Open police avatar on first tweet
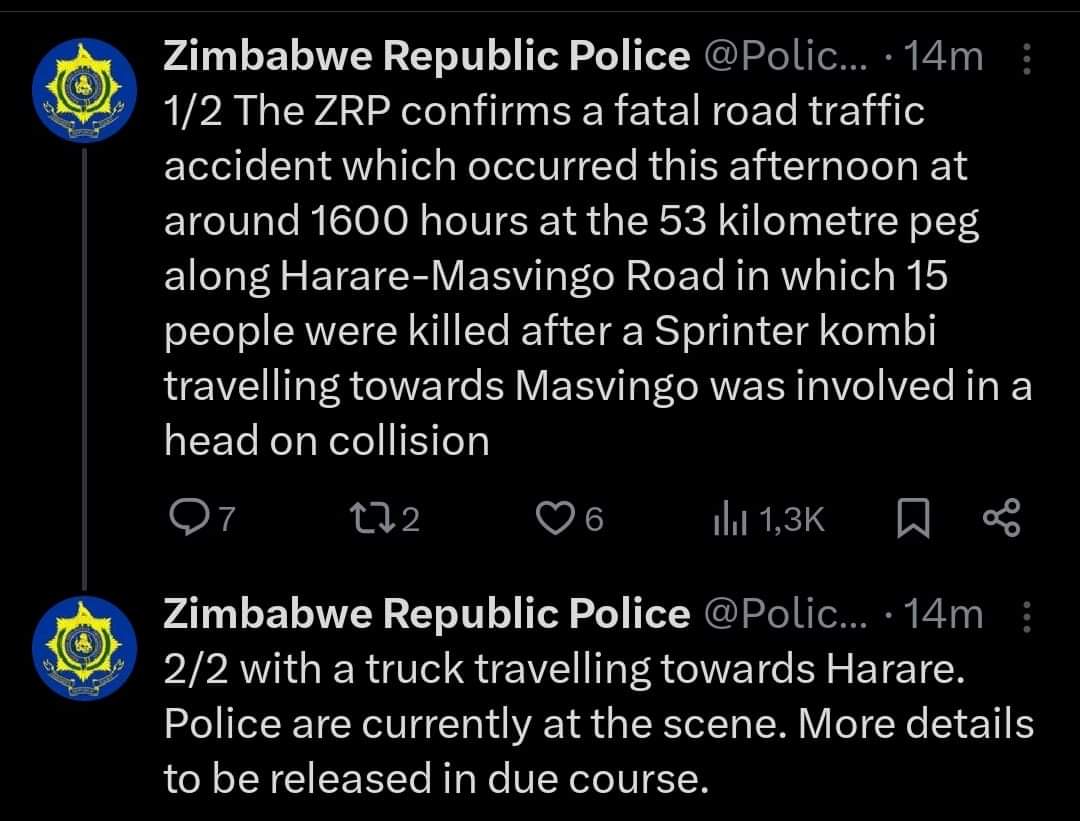The width and height of the screenshot is (1080, 821). [x=84, y=90]
